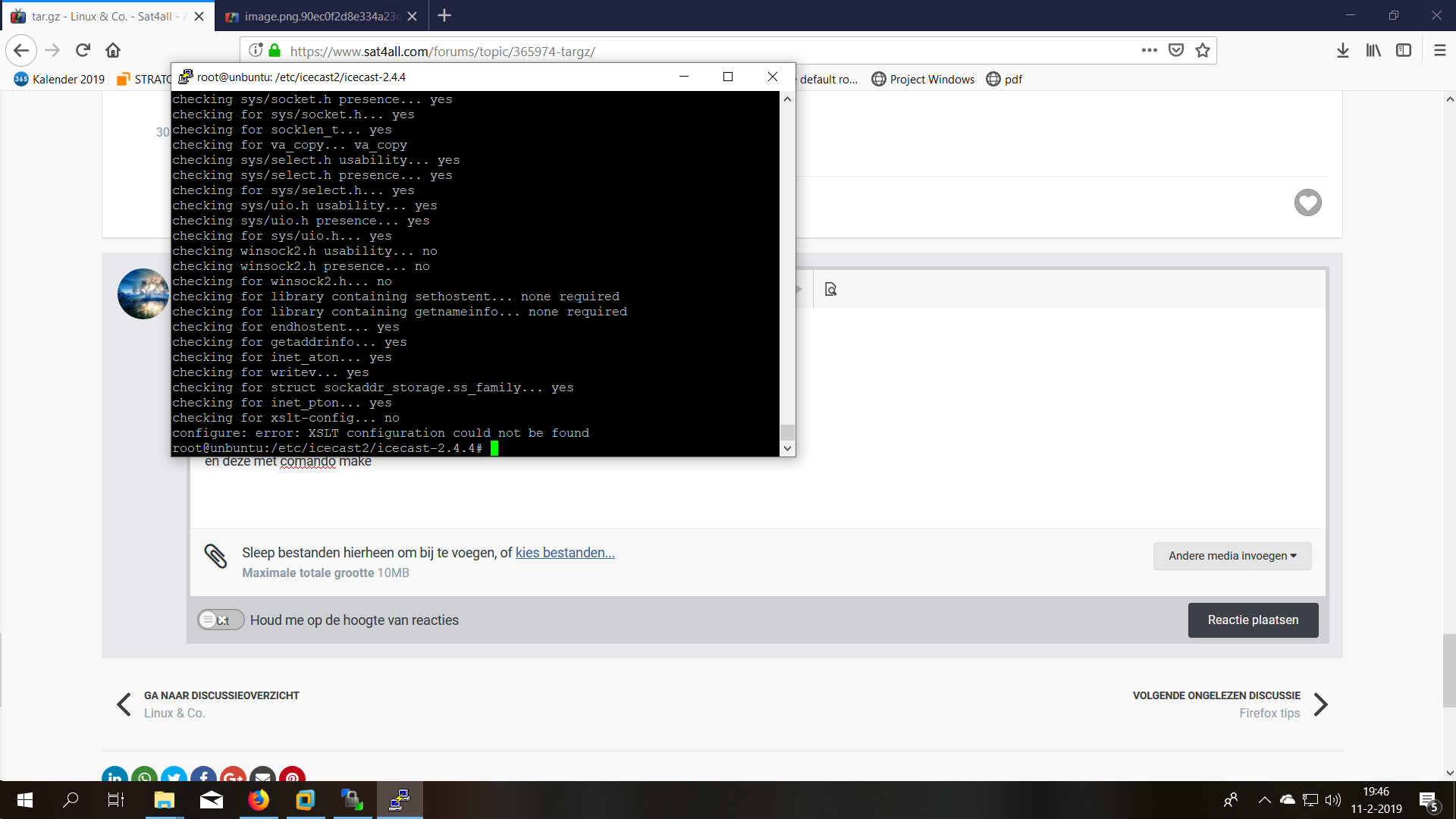Toggle 'Houd me op de hoogte van reacties'

pyautogui.click(x=220, y=620)
